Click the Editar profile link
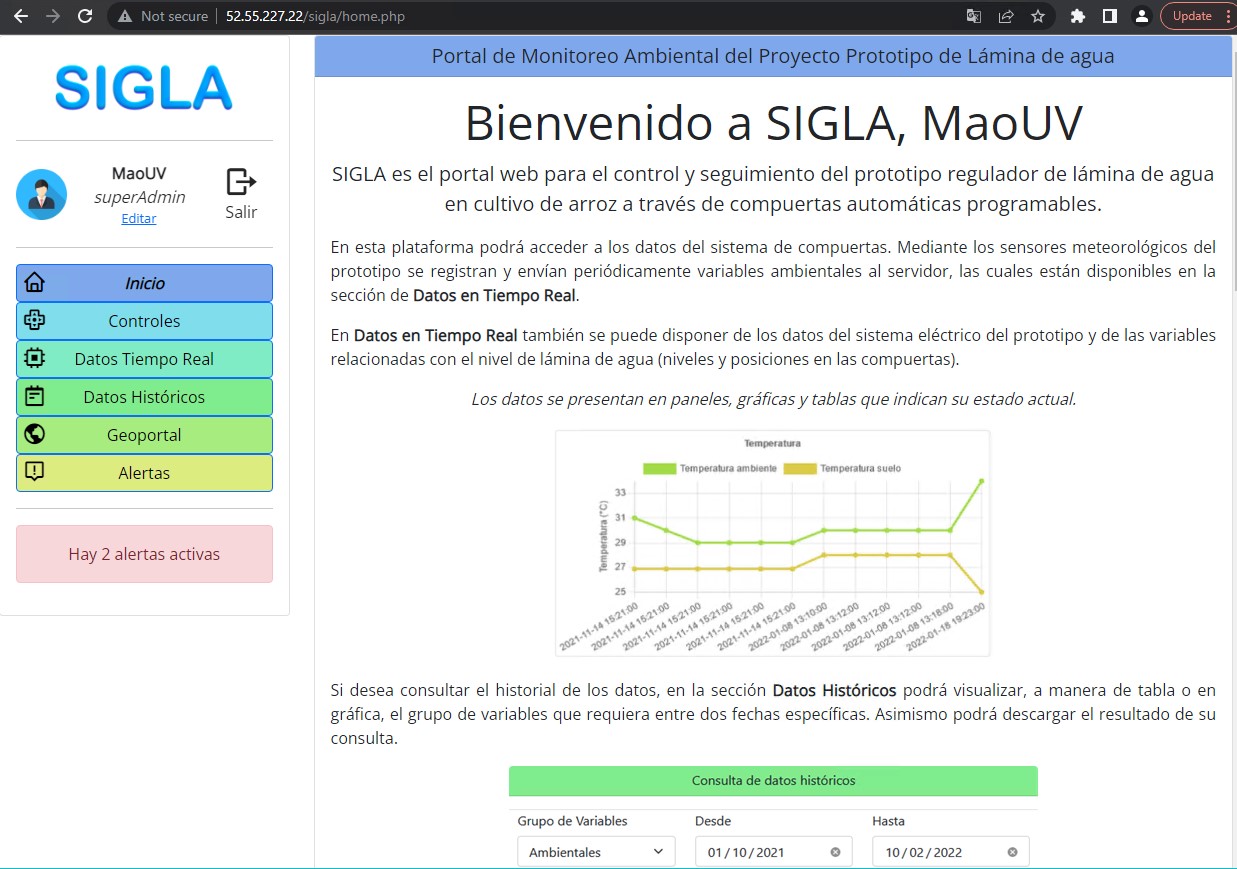Viewport: 1237px width, 869px height. [138, 219]
